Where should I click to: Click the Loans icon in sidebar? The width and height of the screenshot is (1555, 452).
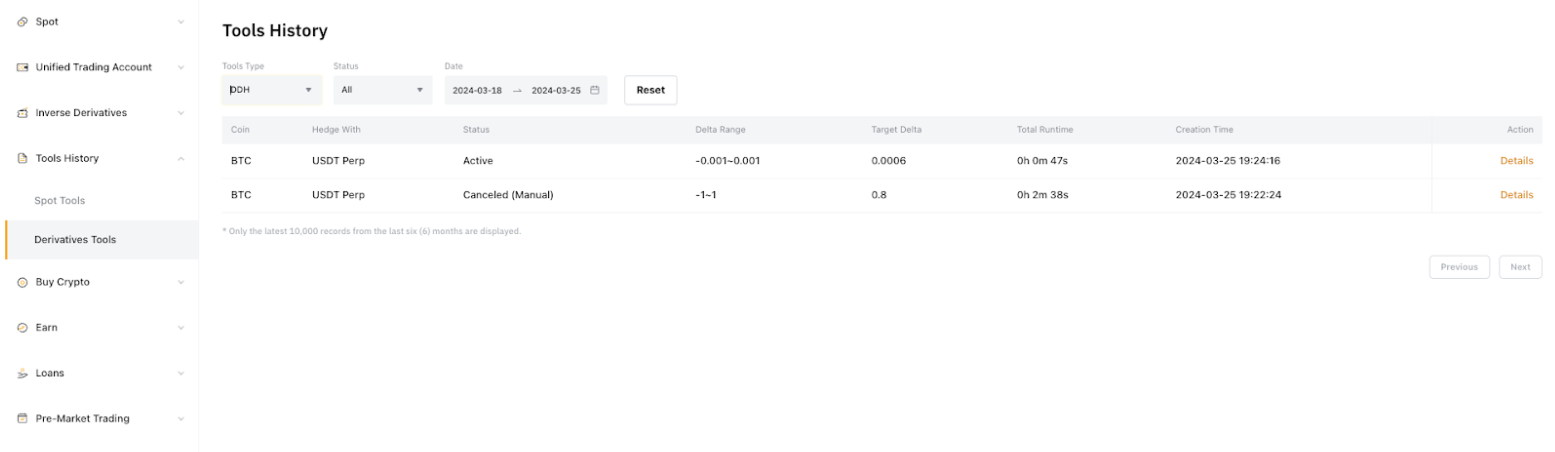pos(22,373)
